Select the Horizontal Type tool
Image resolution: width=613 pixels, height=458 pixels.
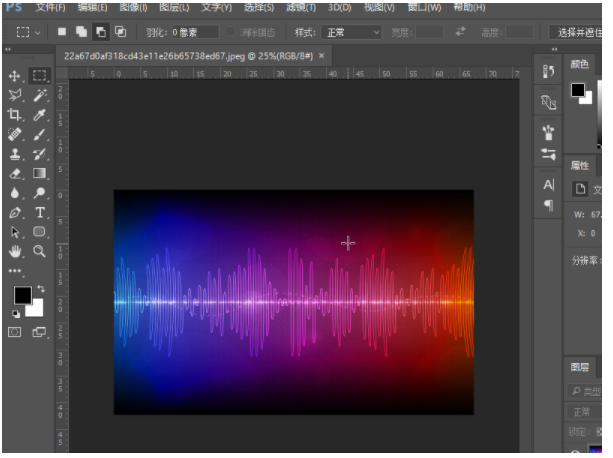point(40,213)
